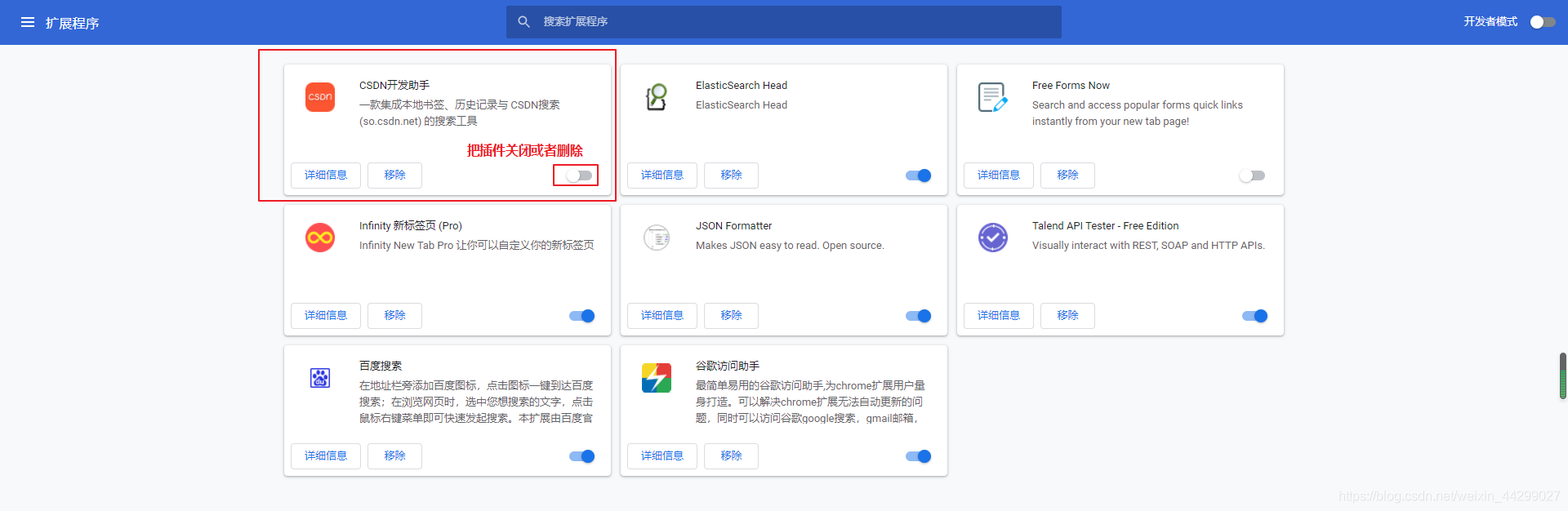Open 详细信息 for Free Forms Now
The width and height of the screenshot is (1568, 511).
pos(999,176)
